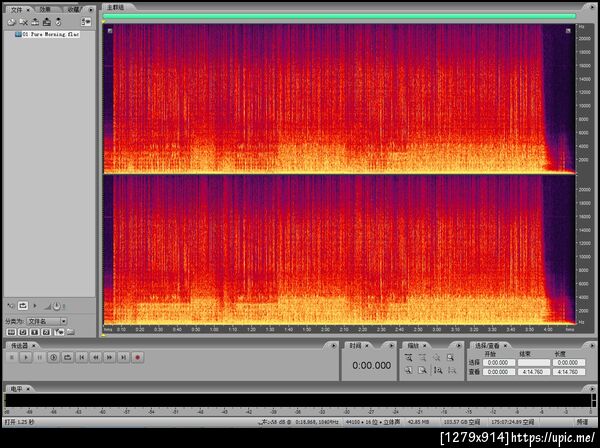The height and width of the screenshot is (448, 600).
Task: Click the black level meter bar
Action: (x=297, y=400)
